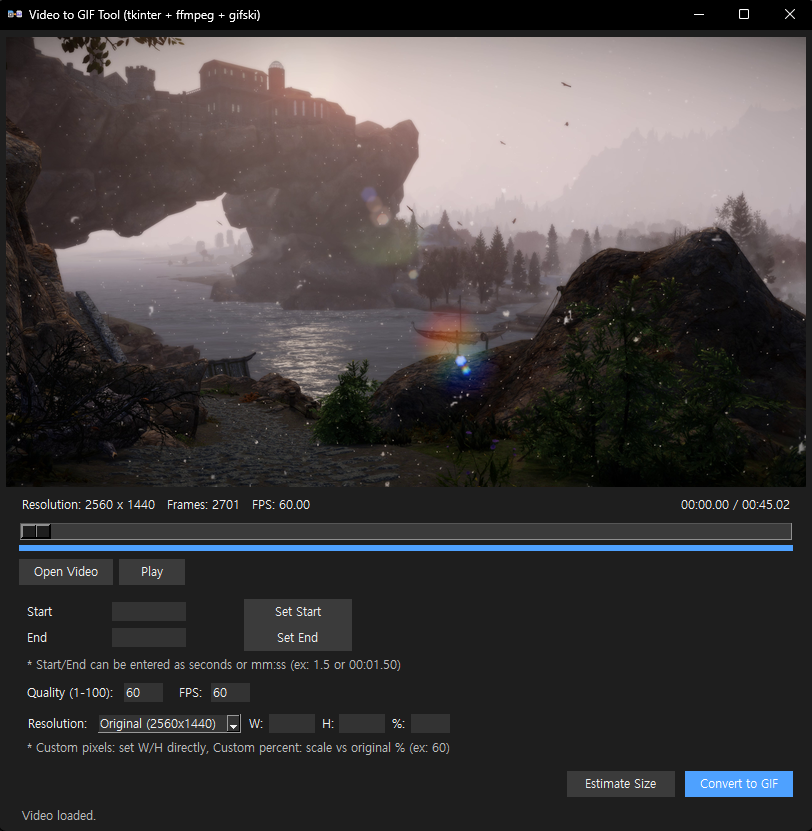The width and height of the screenshot is (812, 831).
Task: Click the blue trim range bar
Action: pos(406,548)
